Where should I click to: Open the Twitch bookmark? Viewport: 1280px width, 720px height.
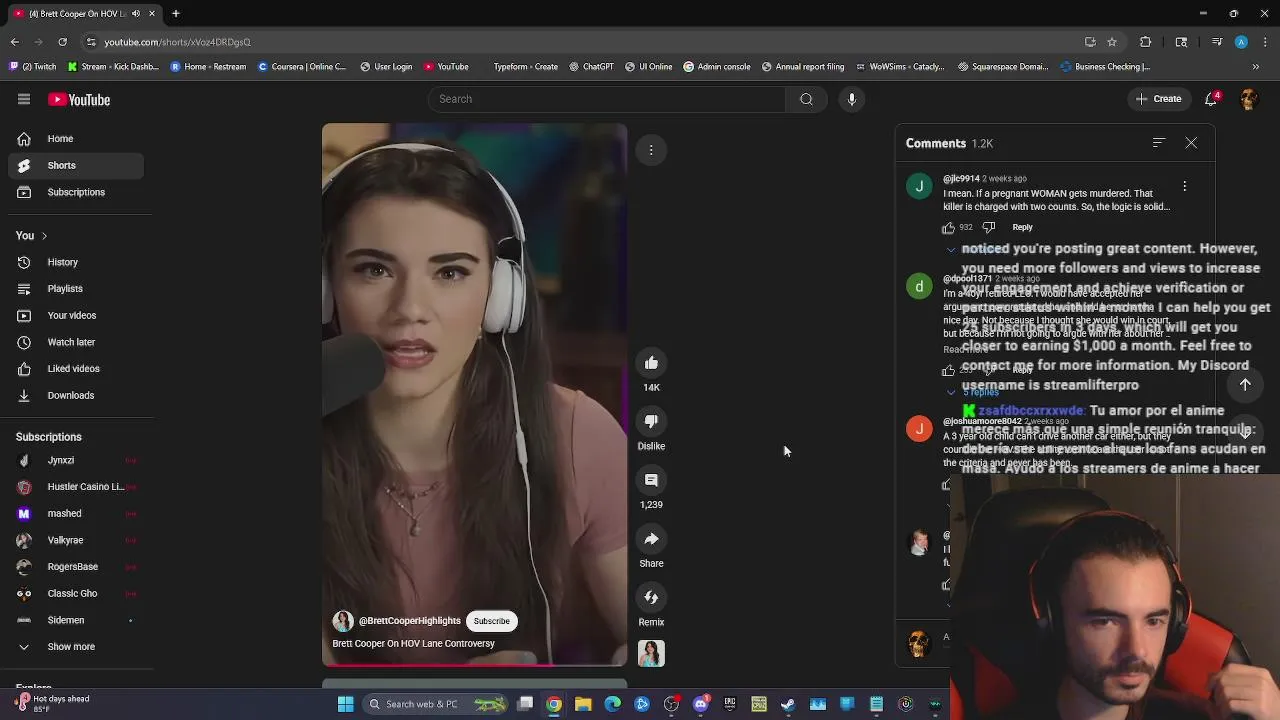[x=33, y=67]
